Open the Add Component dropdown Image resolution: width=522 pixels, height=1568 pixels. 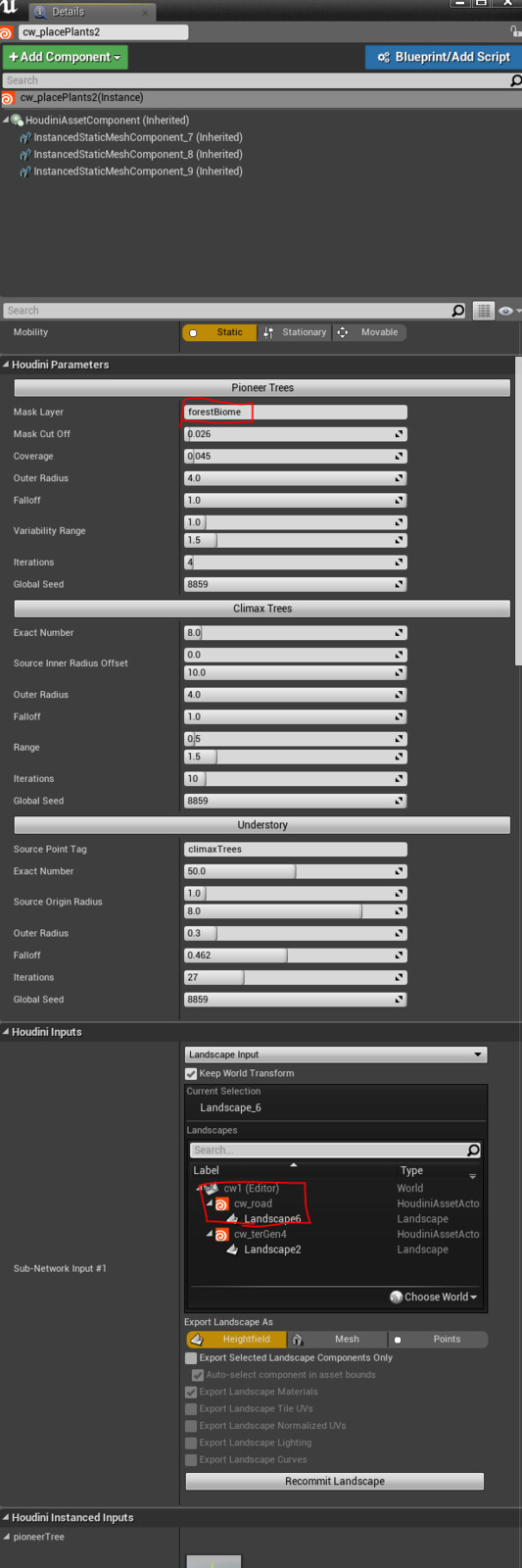65,58
